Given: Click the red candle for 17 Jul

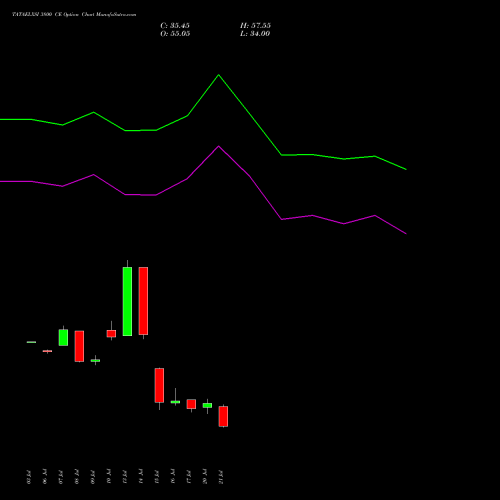Looking at the screenshot, I should [x=191, y=404].
